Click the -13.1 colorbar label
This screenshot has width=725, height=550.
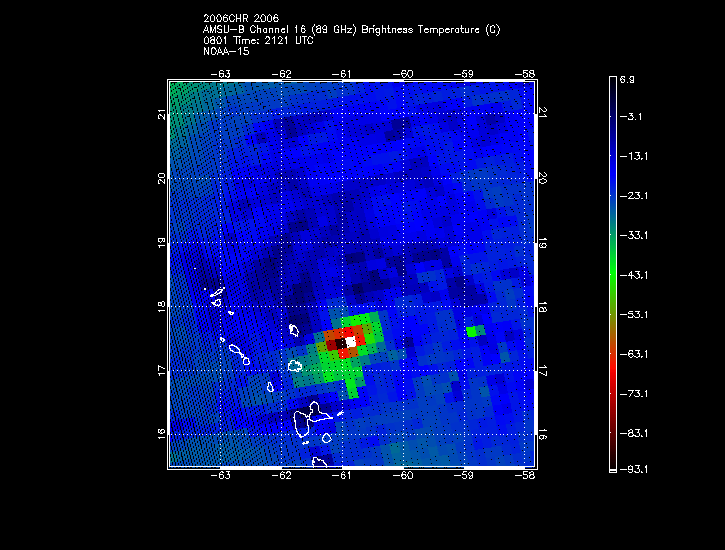tap(634, 156)
